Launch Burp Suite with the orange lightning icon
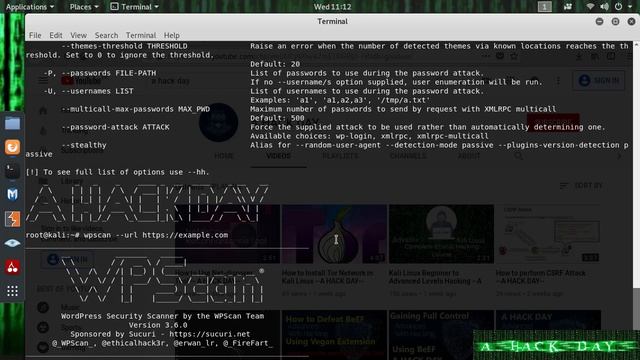 click(x=12, y=219)
